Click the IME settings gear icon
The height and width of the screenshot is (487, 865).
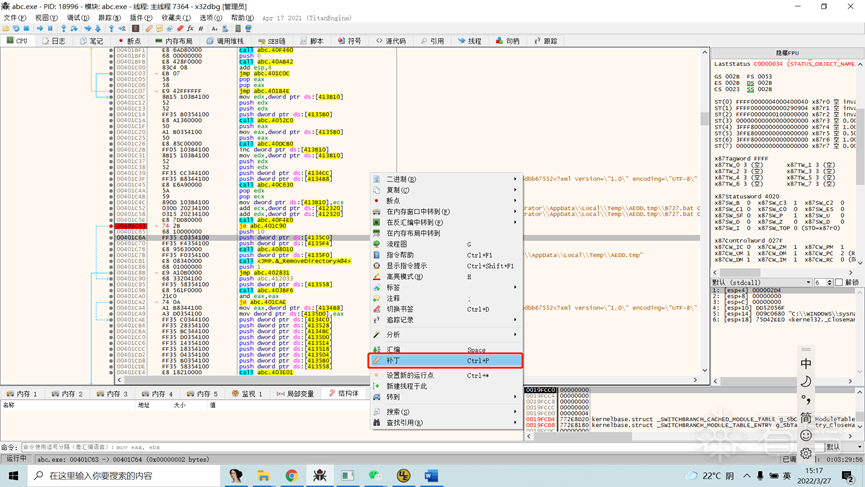[x=806, y=453]
